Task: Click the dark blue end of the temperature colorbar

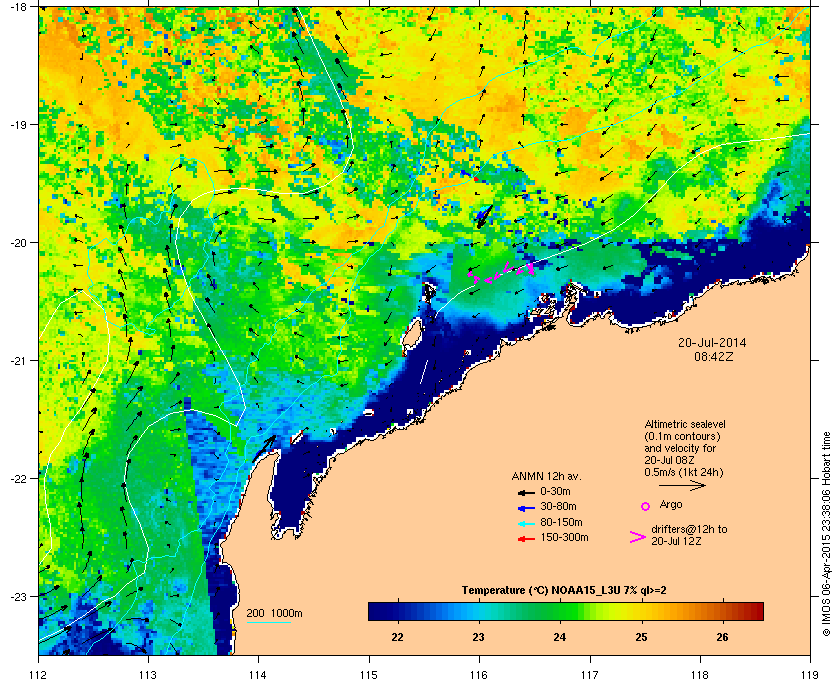Action: [375, 611]
